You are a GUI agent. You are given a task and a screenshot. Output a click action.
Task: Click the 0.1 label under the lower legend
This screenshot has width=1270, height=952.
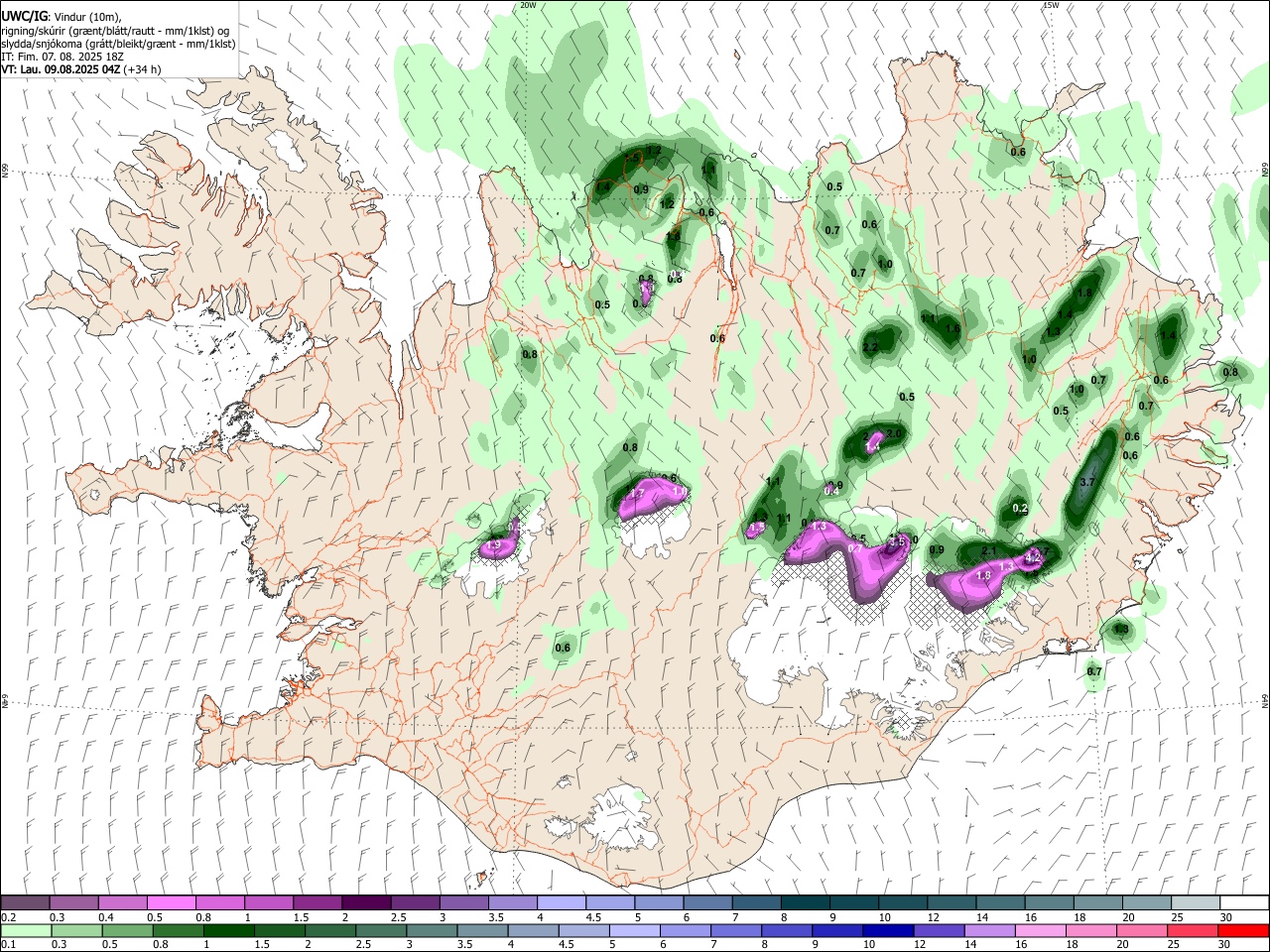(8, 946)
